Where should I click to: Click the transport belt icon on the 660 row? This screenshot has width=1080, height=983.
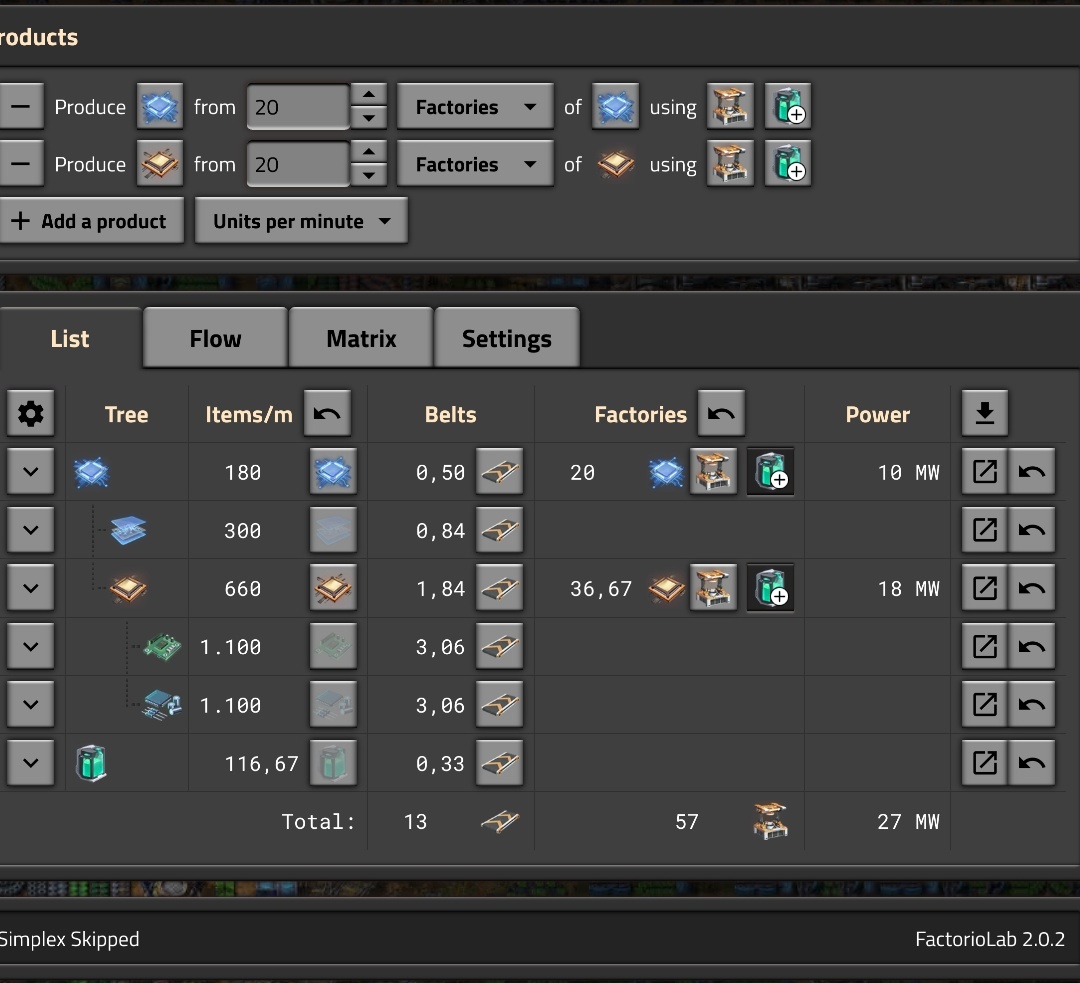(499, 588)
